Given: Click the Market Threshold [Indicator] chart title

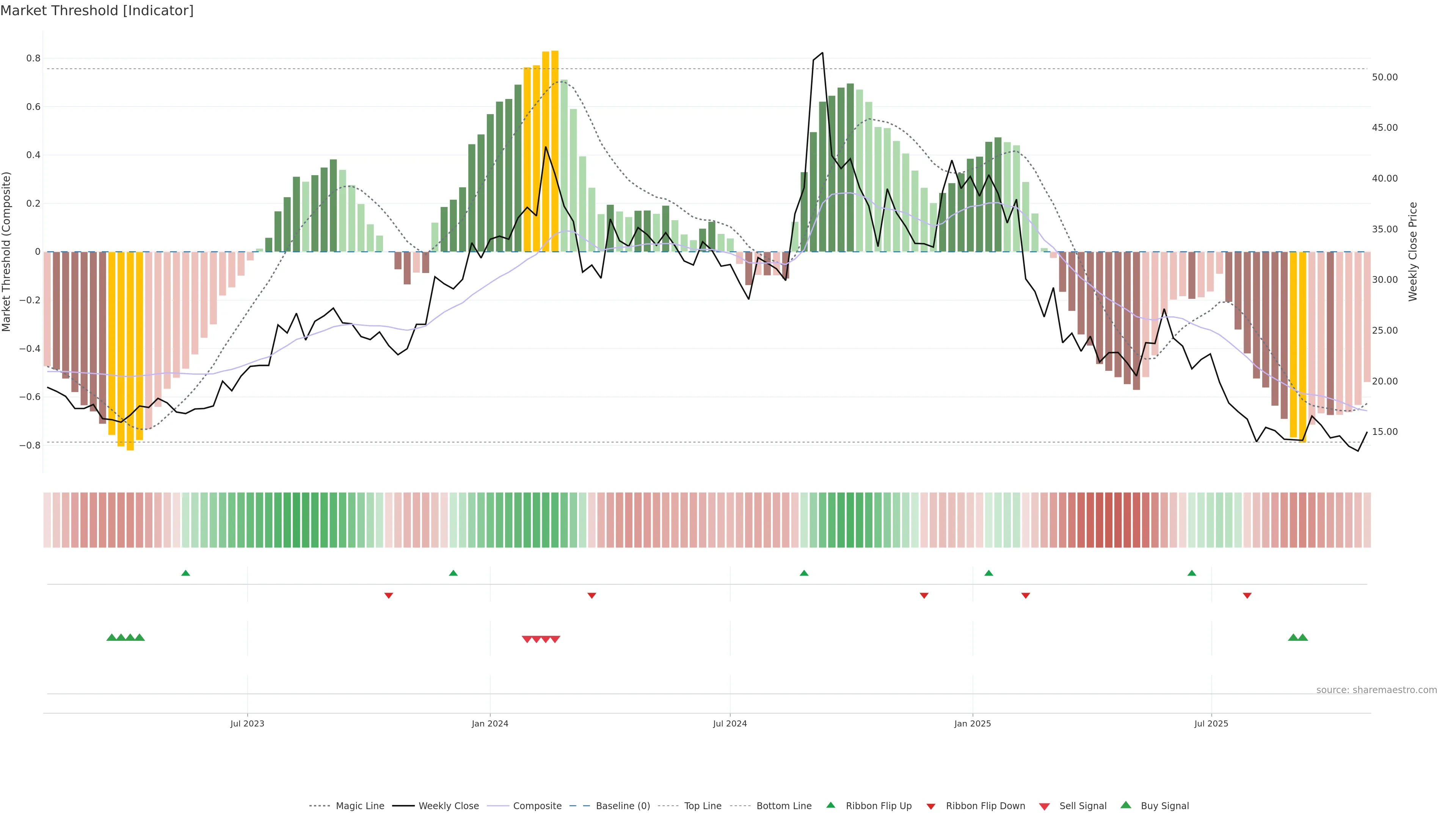Looking at the screenshot, I should [x=97, y=11].
